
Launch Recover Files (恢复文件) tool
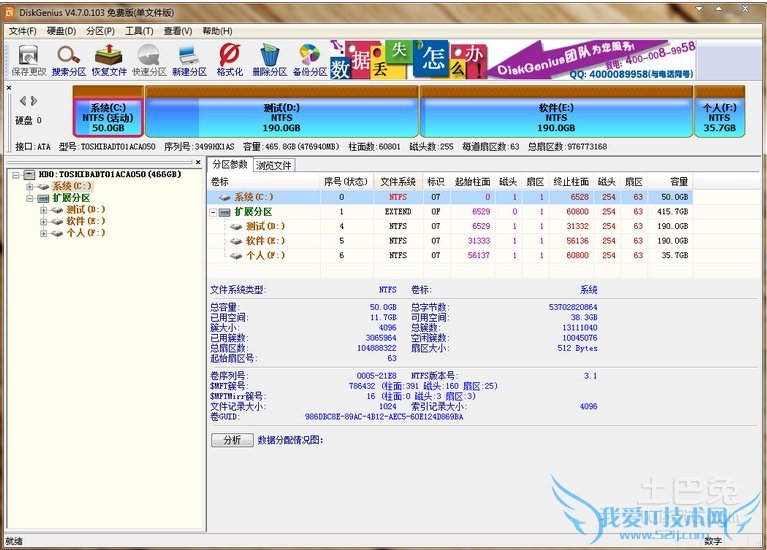click(109, 60)
